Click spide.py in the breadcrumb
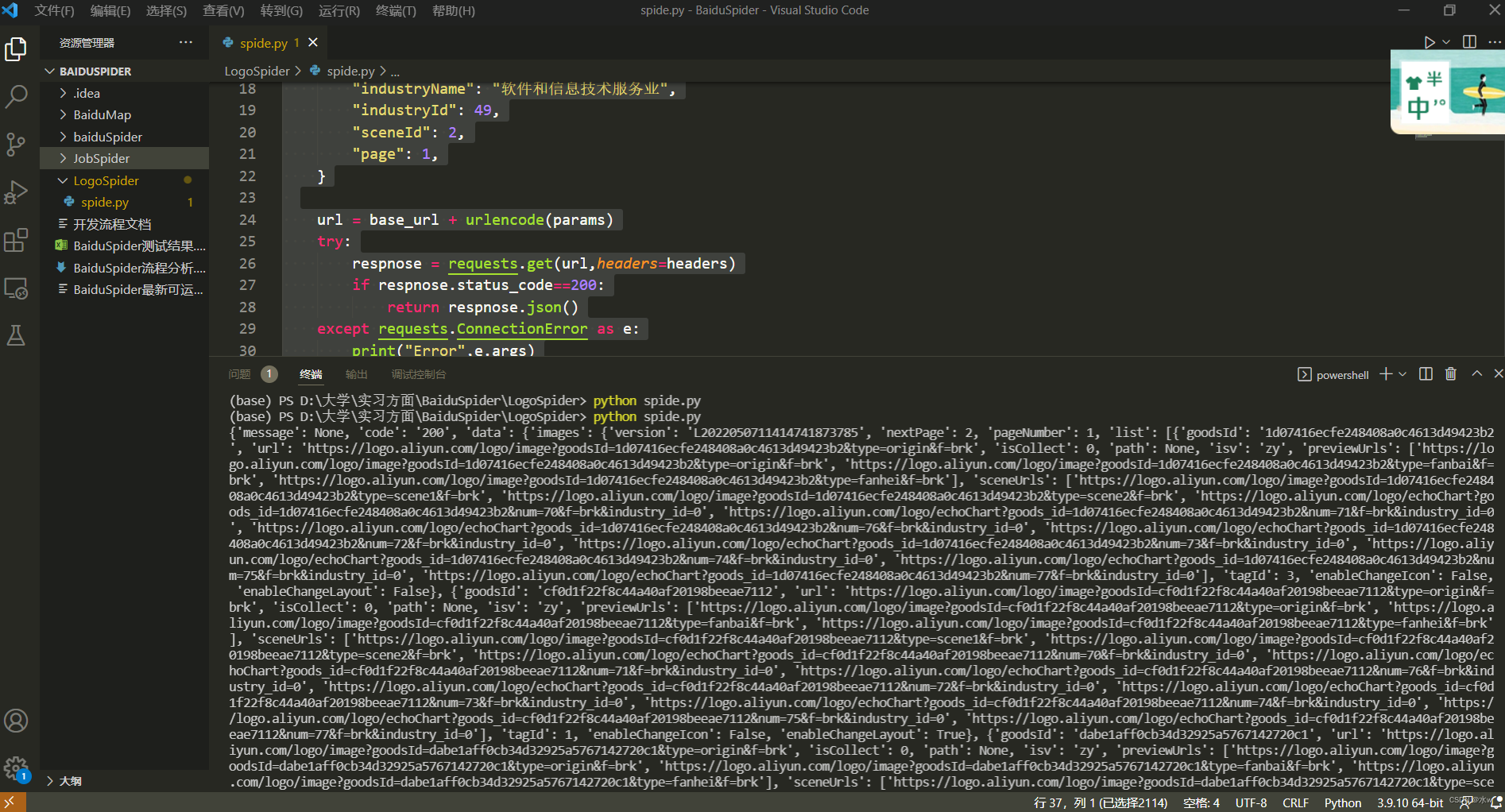This screenshot has width=1505, height=812. tap(350, 71)
